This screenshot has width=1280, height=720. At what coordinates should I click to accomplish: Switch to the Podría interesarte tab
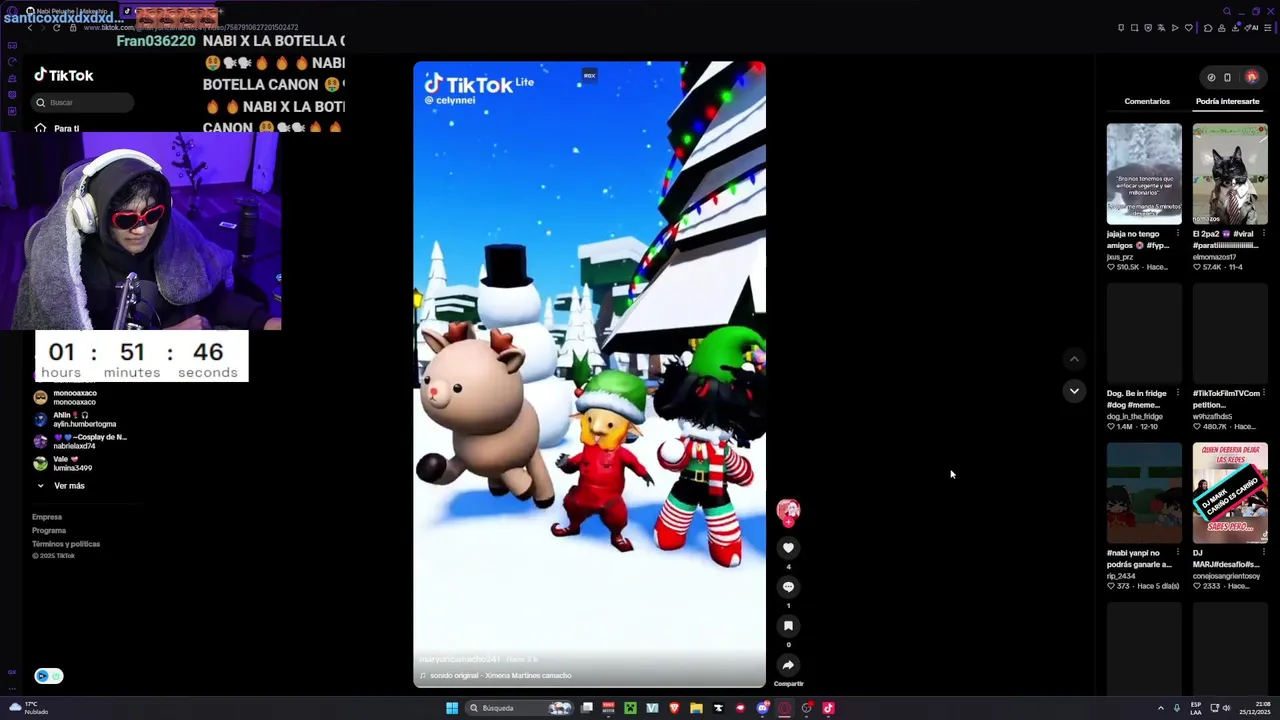[1227, 101]
